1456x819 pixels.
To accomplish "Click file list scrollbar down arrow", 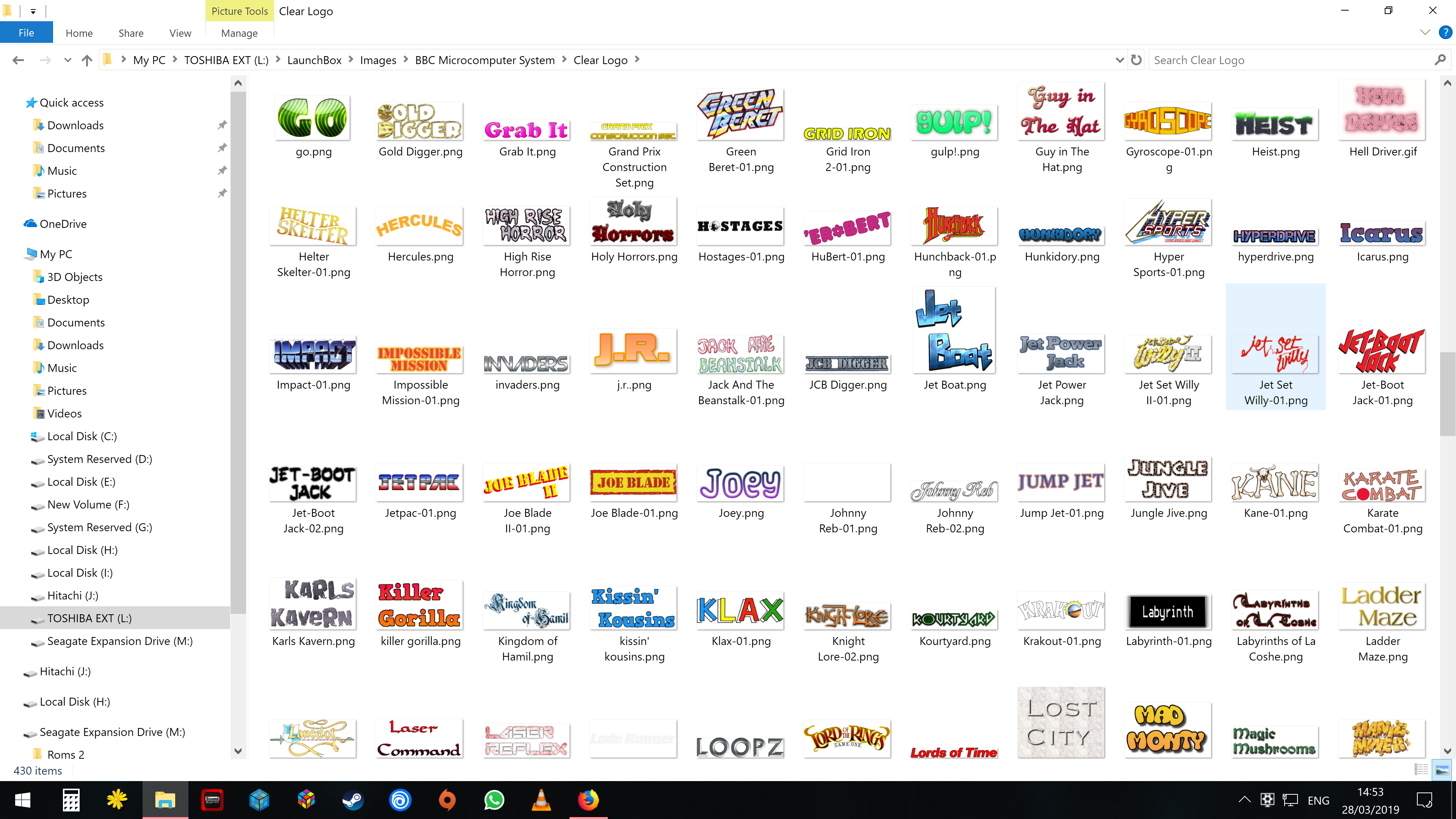I will pos(1447,751).
